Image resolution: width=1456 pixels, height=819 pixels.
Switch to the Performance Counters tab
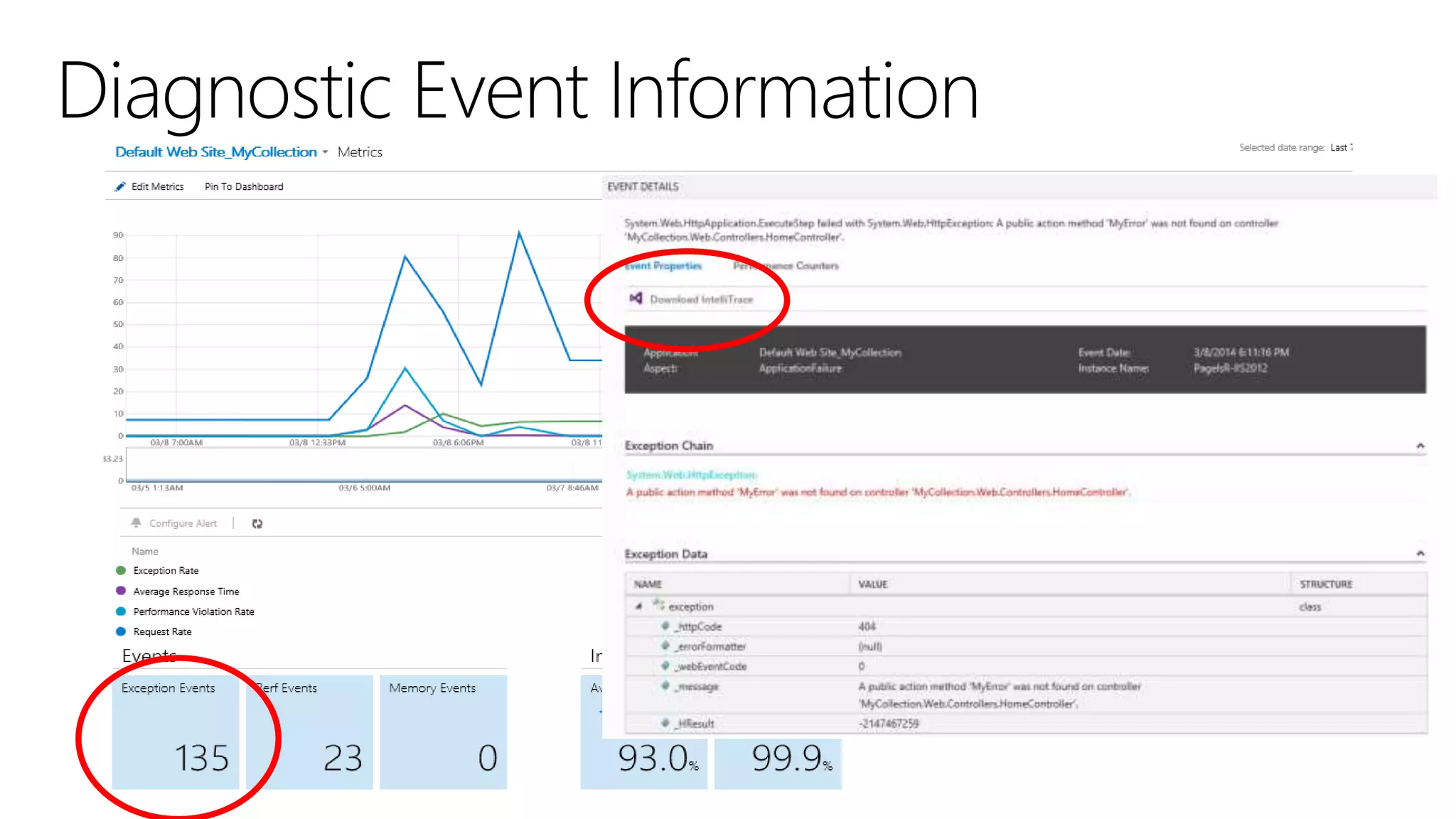(x=786, y=266)
